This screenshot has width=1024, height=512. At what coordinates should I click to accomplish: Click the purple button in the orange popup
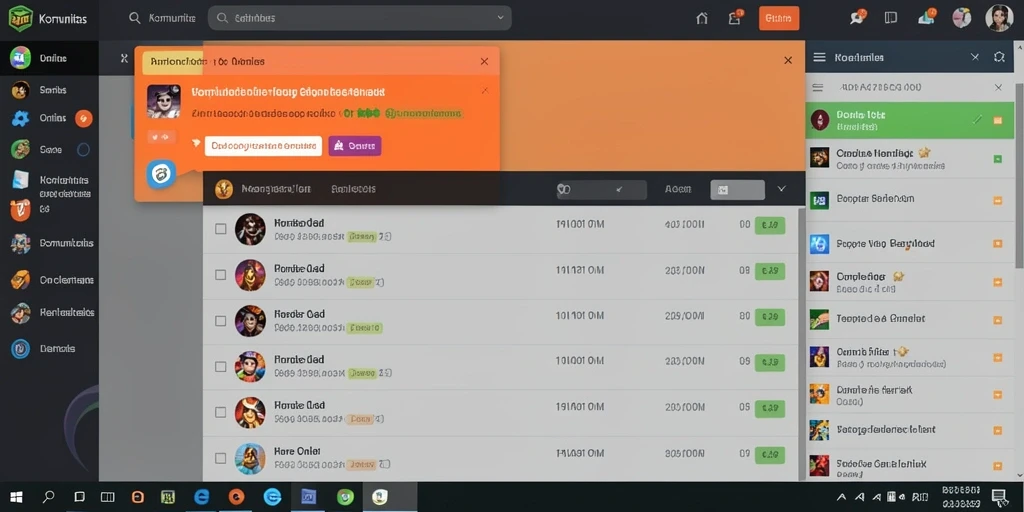click(x=355, y=146)
